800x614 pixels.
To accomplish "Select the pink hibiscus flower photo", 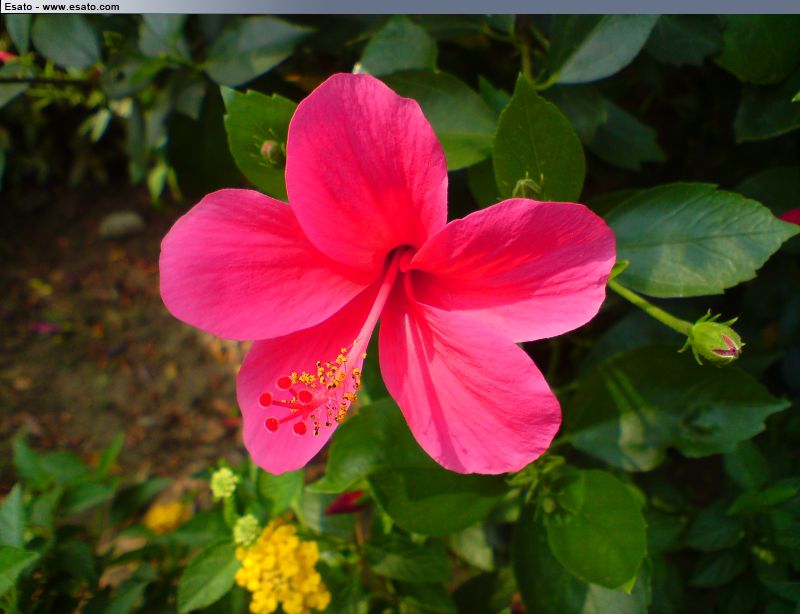I will coord(400,314).
